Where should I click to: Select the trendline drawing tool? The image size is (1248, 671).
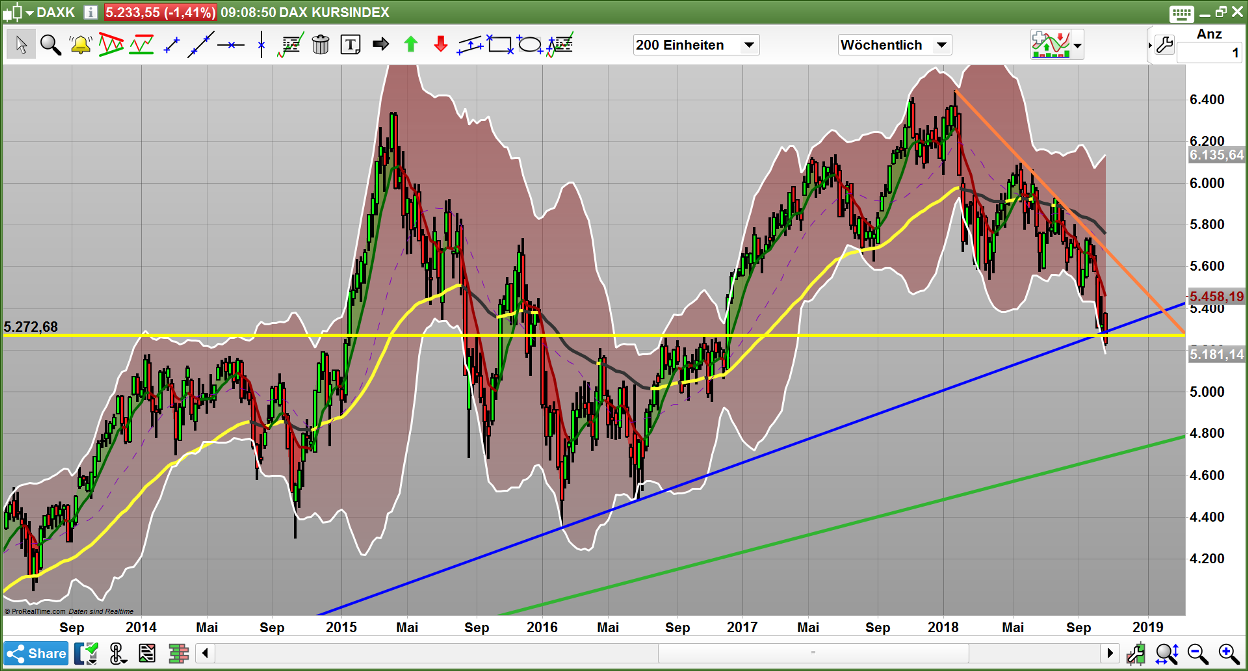coord(201,44)
